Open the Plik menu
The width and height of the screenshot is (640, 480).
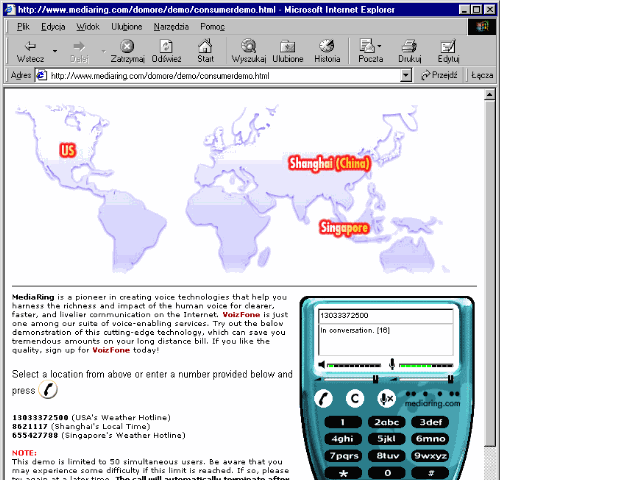pyautogui.click(x=23, y=27)
